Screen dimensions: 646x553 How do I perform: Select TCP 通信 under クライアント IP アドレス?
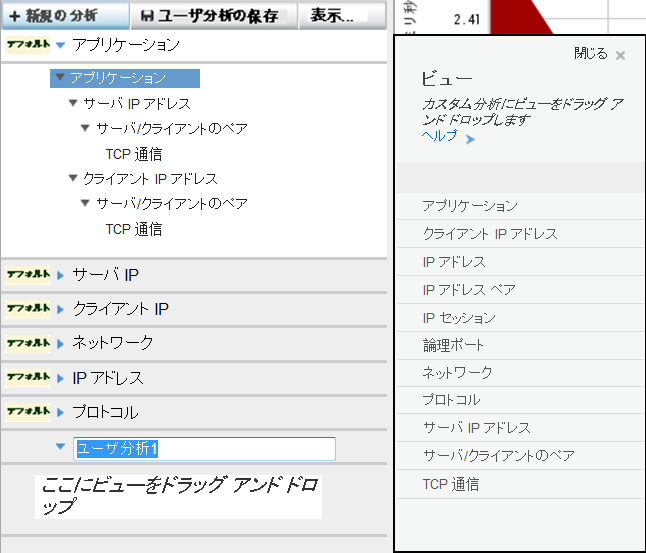pos(134,229)
